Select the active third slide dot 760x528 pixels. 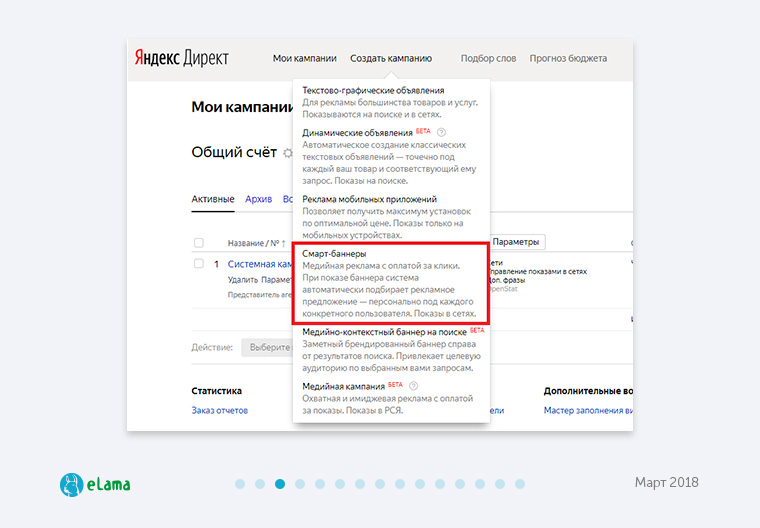tap(280, 484)
